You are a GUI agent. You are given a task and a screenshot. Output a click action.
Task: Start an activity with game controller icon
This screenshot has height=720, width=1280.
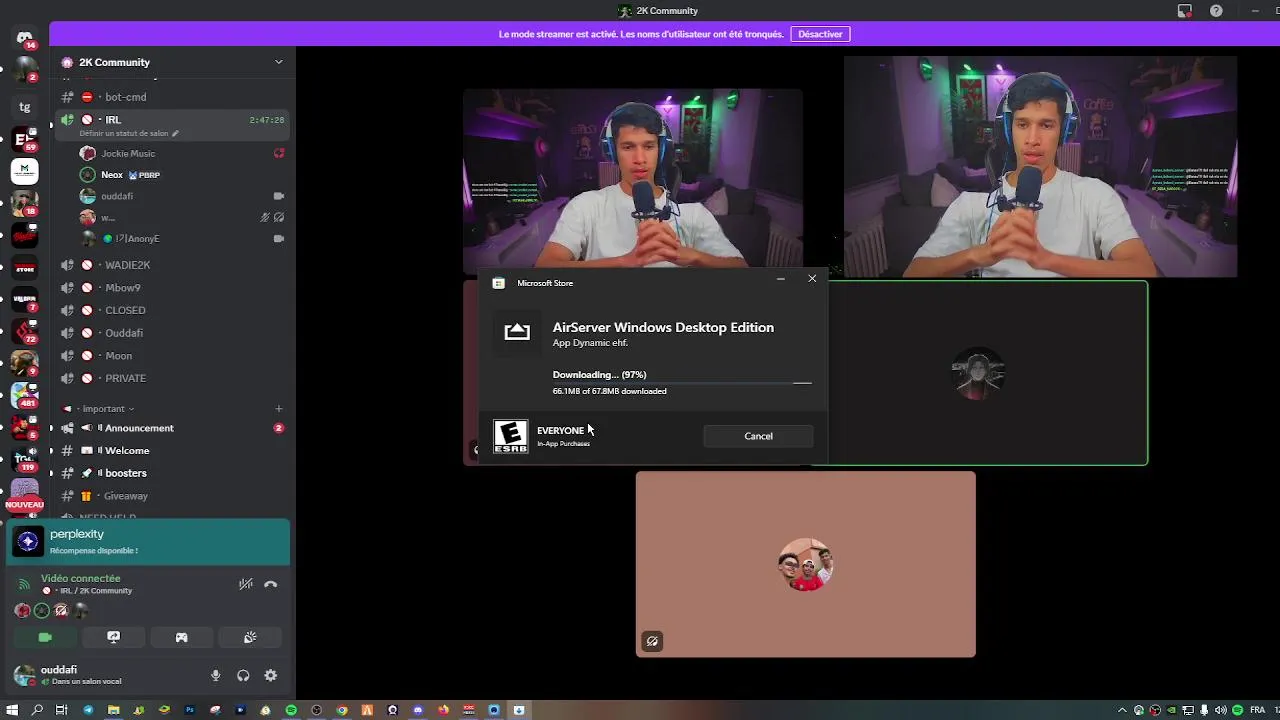[181, 637]
